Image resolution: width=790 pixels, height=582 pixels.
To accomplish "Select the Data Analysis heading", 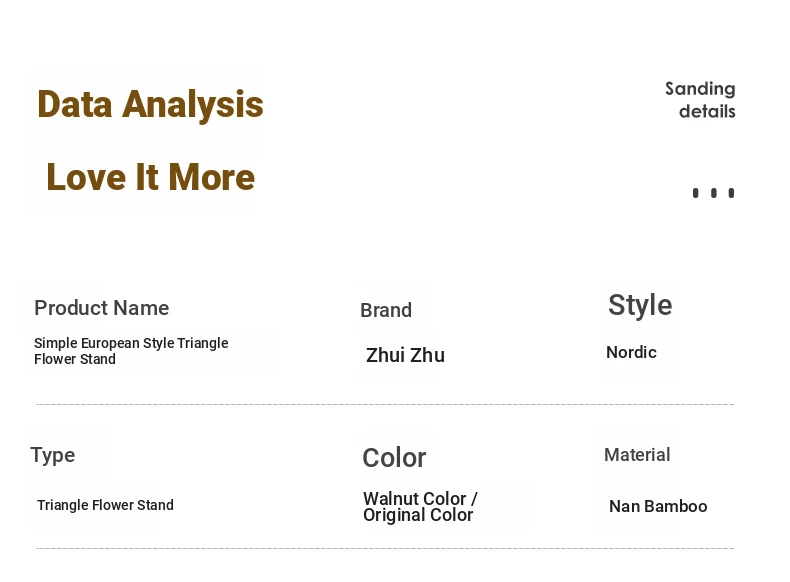I will coord(150,105).
